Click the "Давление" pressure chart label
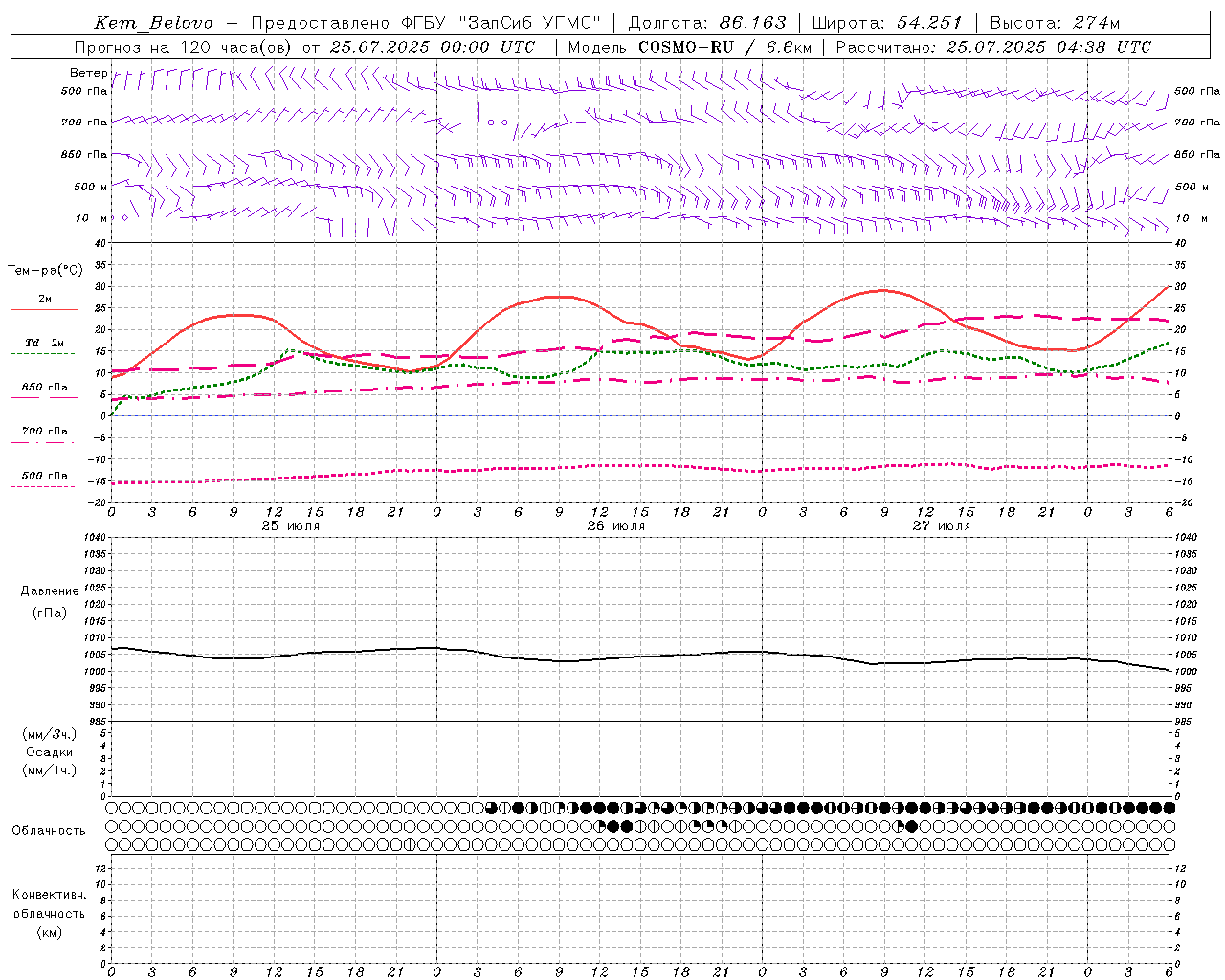The width and height of the screenshot is (1225, 980). coord(50,591)
